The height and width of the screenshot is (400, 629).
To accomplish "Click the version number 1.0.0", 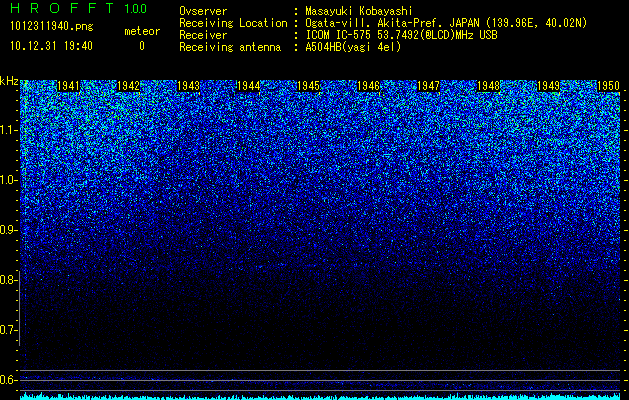I will (x=136, y=8).
